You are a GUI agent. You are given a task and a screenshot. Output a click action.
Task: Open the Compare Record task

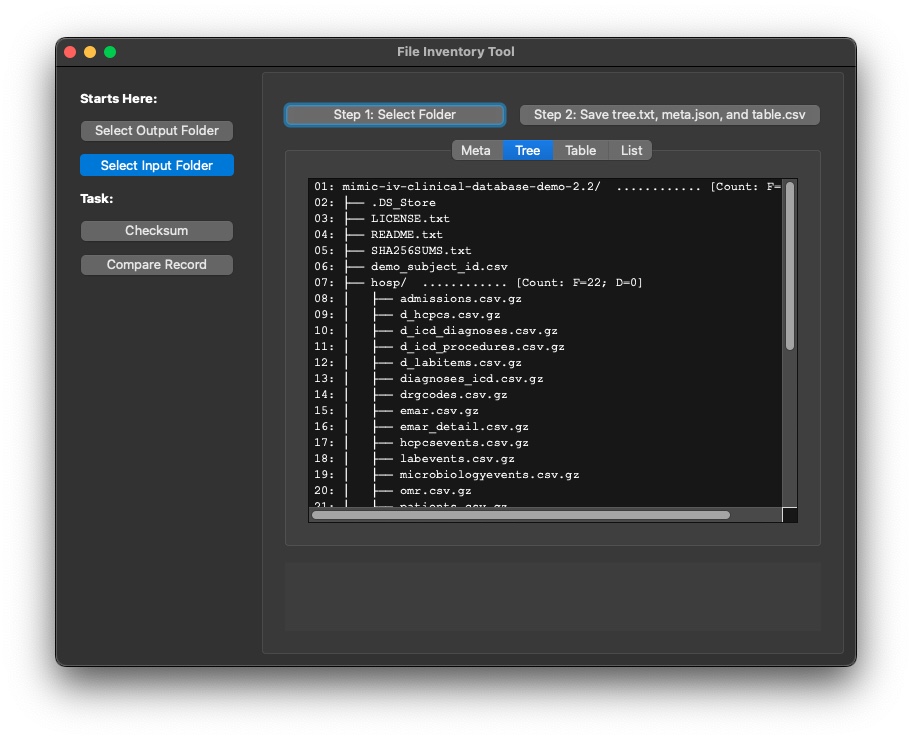[156, 265]
